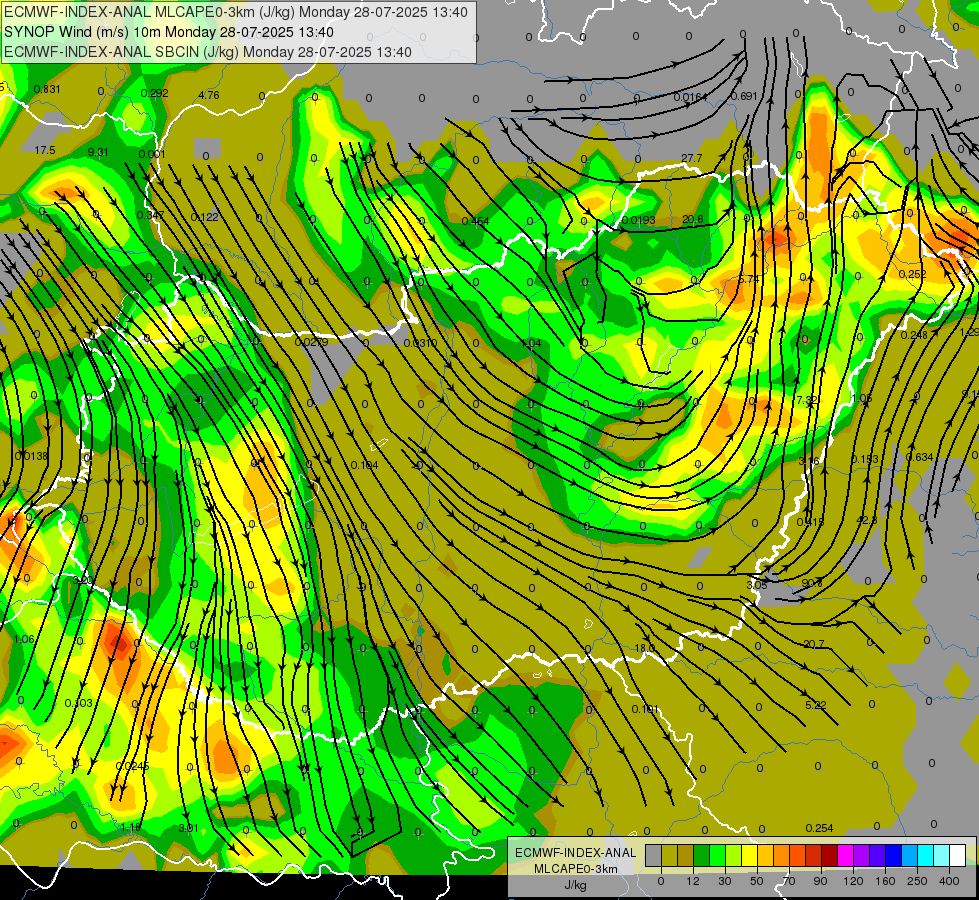Click the SYNOP Wind 10m header line
This screenshot has height=900, width=979.
click(169, 32)
